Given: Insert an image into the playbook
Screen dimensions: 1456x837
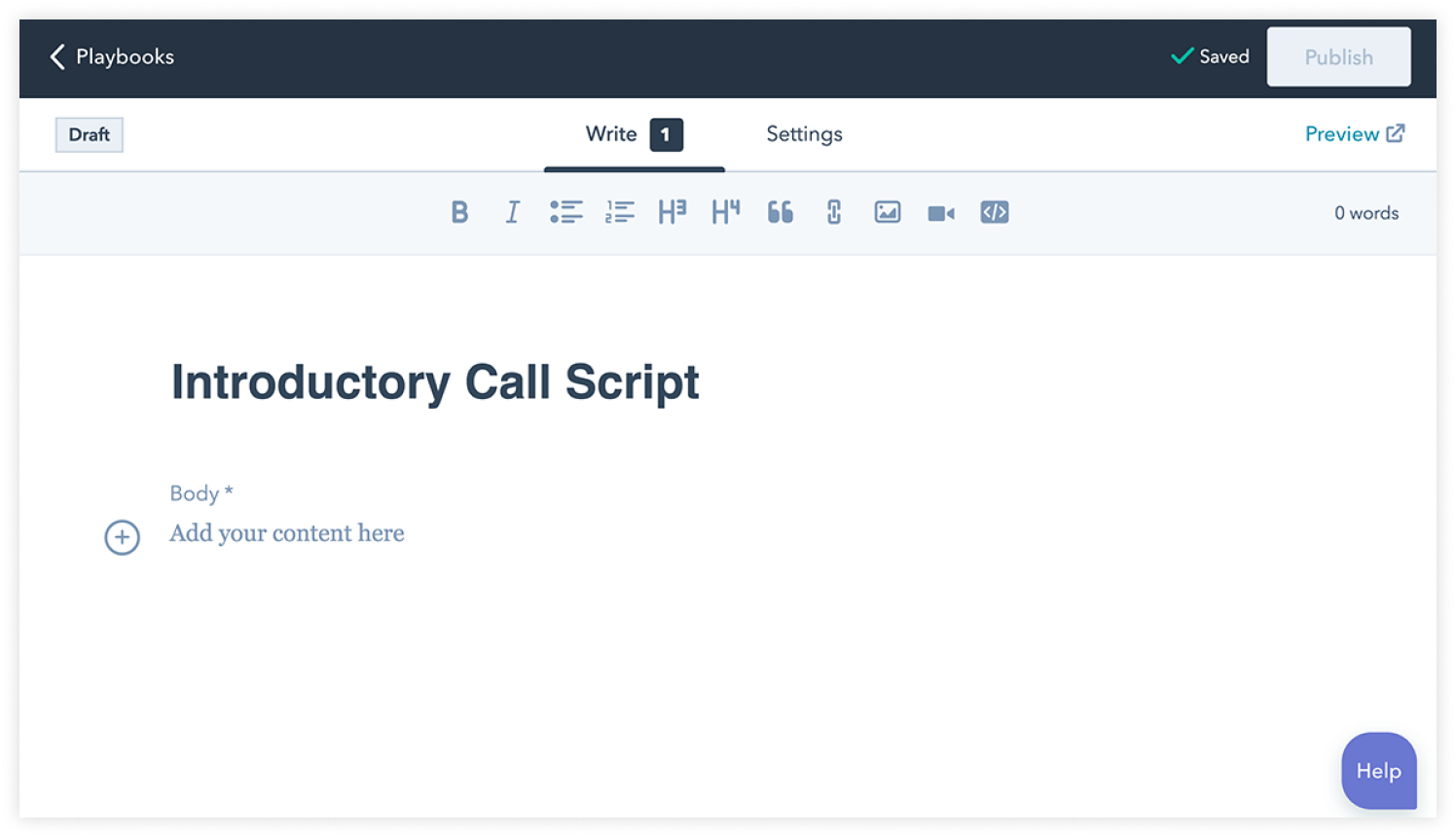Looking at the screenshot, I should [887, 212].
